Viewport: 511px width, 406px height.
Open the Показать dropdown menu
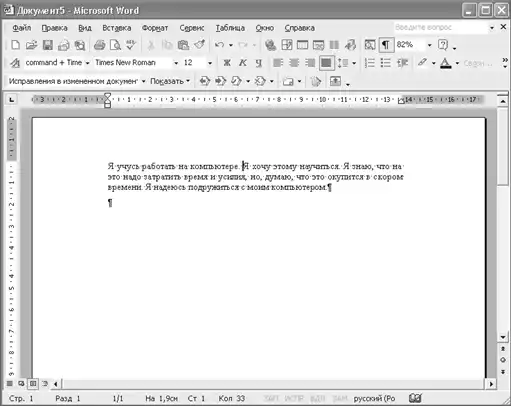coord(170,81)
